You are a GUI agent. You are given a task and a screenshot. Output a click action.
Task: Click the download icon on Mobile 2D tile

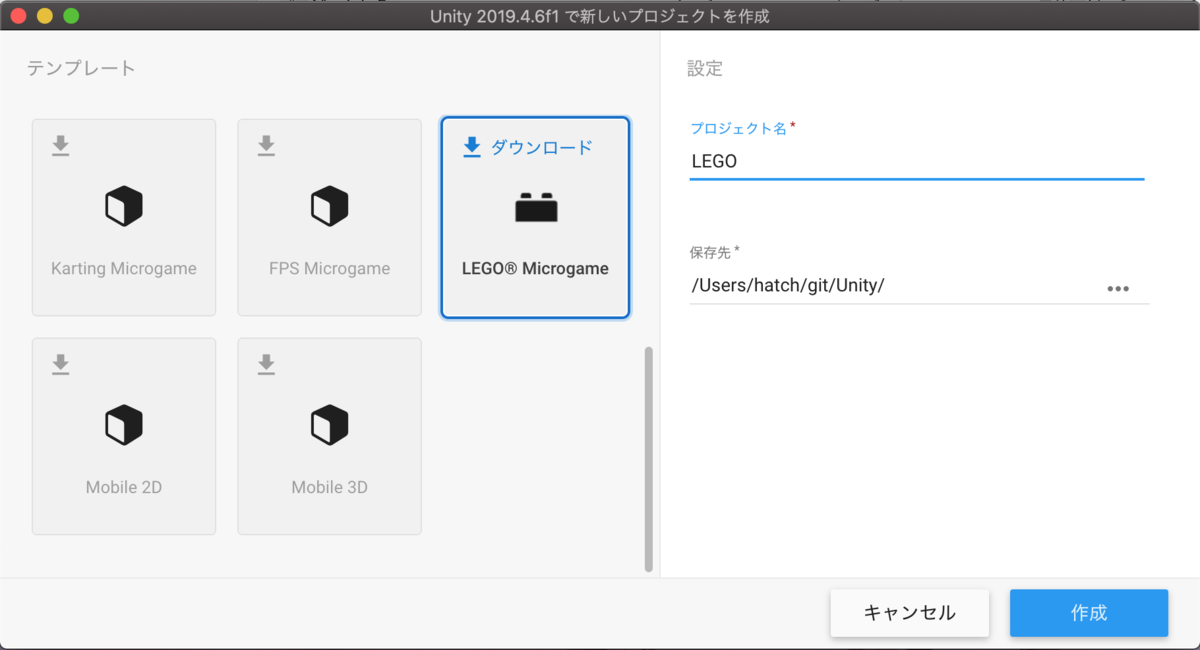60,364
